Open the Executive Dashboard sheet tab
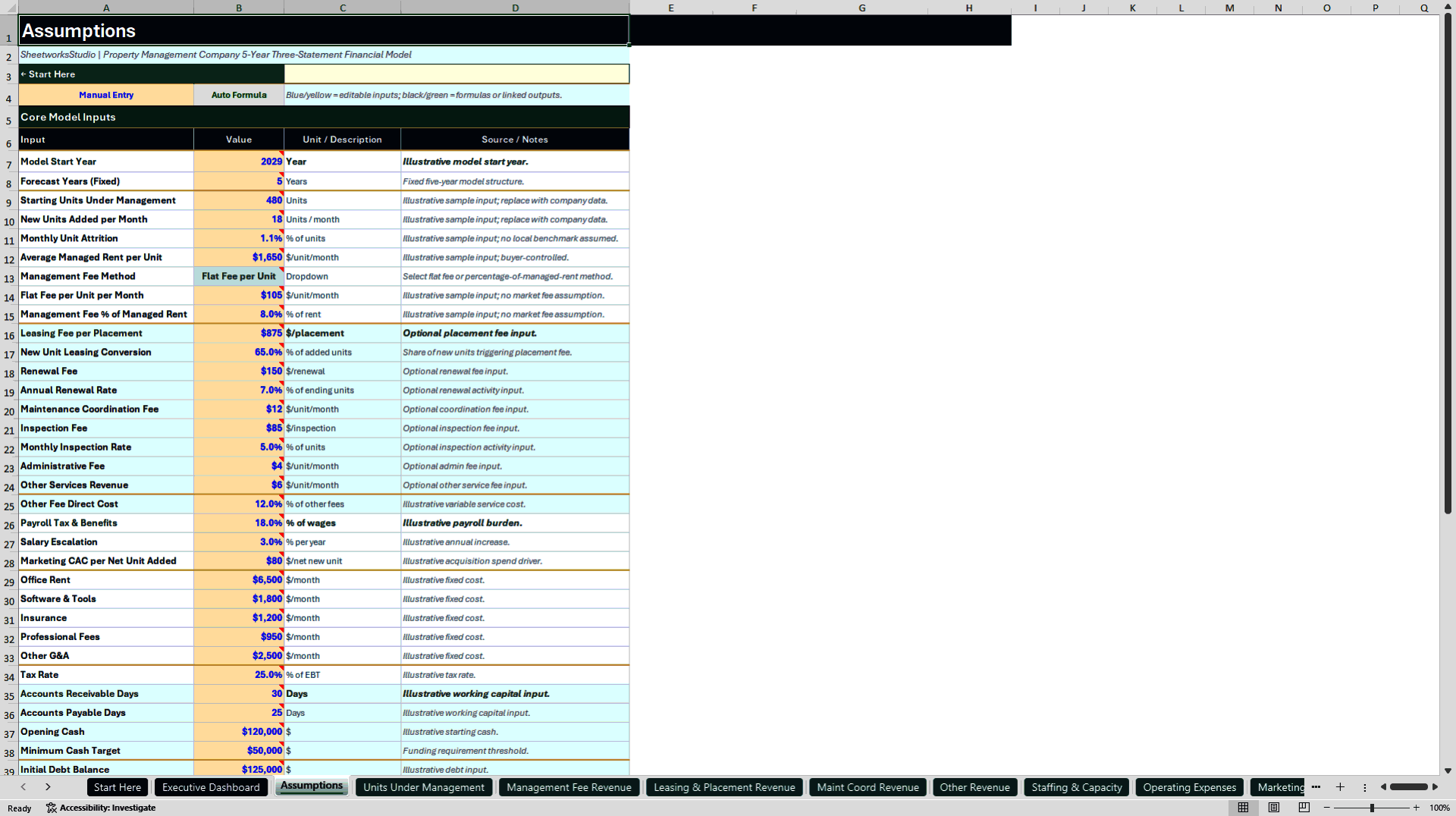This screenshot has width=1456, height=816. pyautogui.click(x=211, y=787)
